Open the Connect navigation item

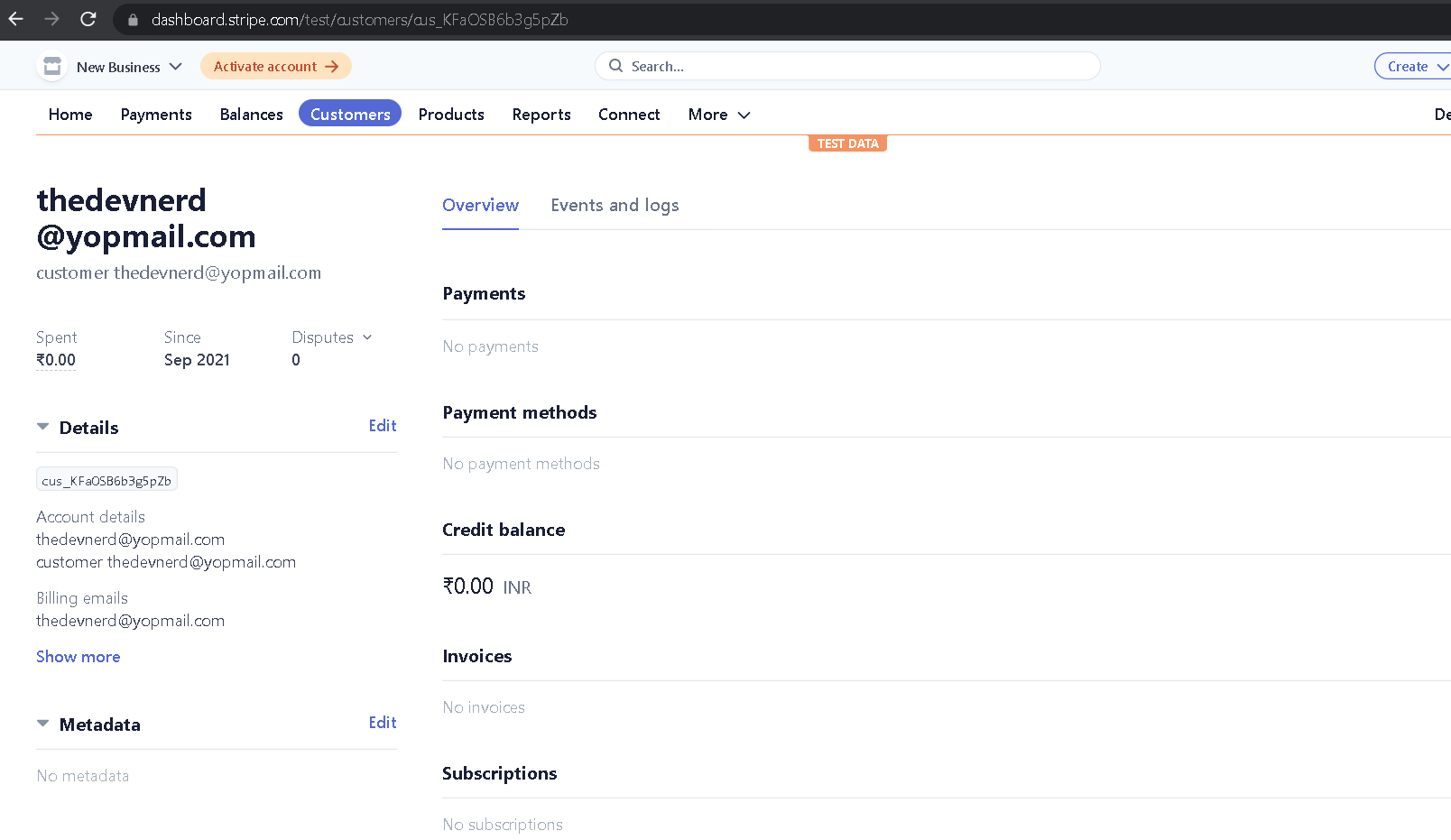[629, 115]
